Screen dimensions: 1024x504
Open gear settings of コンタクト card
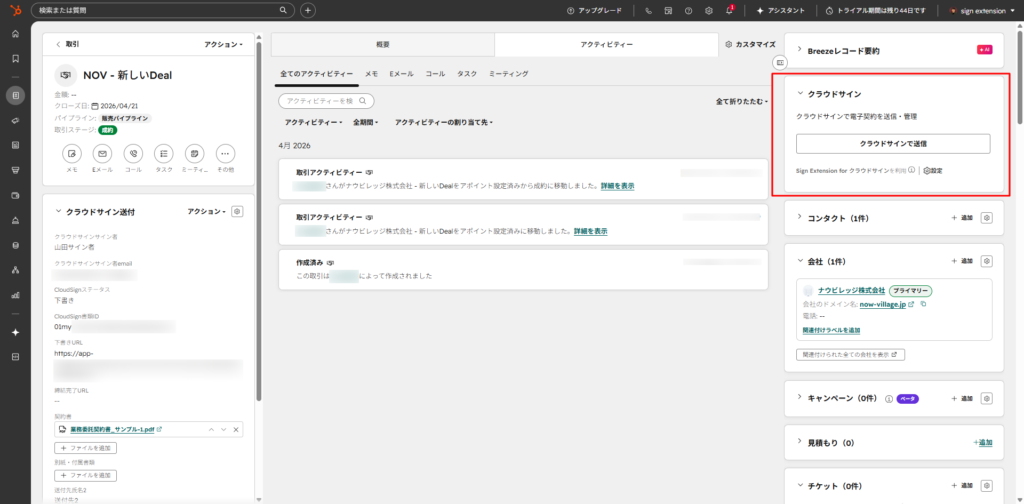[x=987, y=217]
